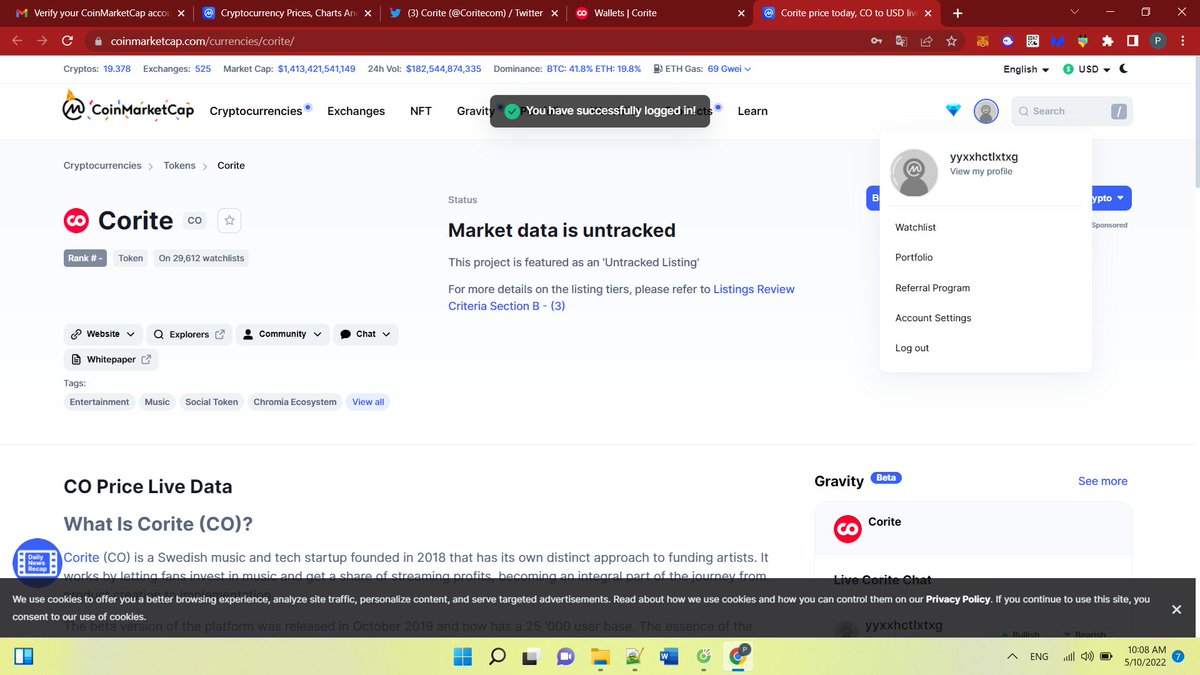This screenshot has width=1200, height=675.
Task: Click See more in Gravity section
Action: [x=1103, y=481]
